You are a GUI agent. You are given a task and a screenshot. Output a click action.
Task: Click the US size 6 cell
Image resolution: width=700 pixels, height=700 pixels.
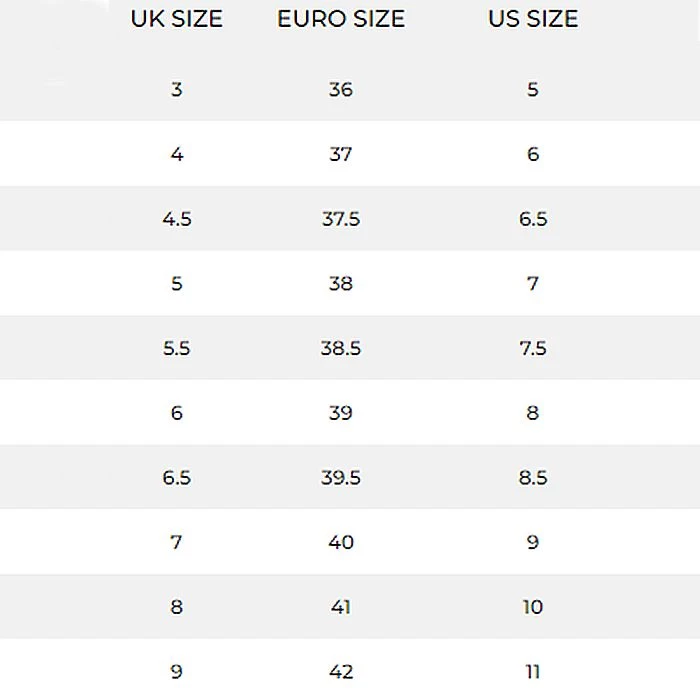tap(533, 154)
